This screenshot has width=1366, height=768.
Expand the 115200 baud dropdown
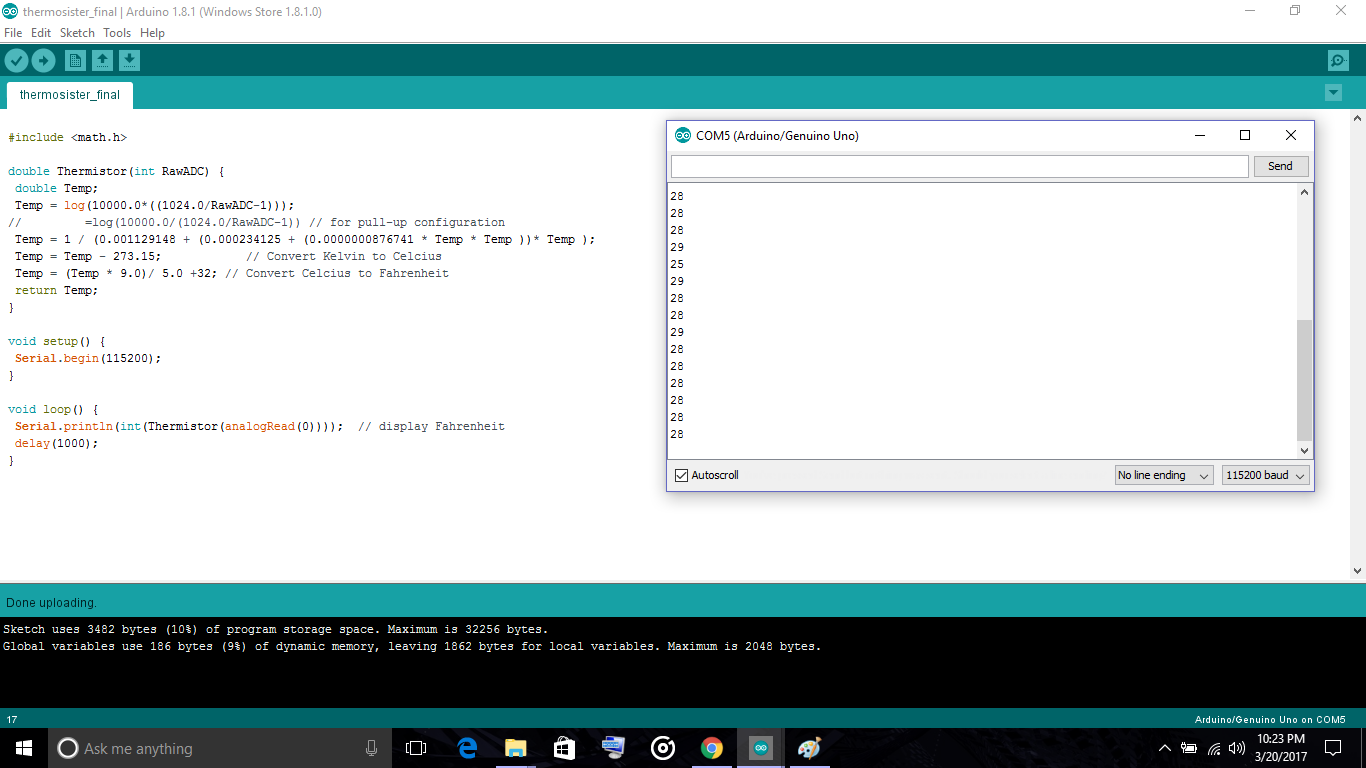point(1265,475)
